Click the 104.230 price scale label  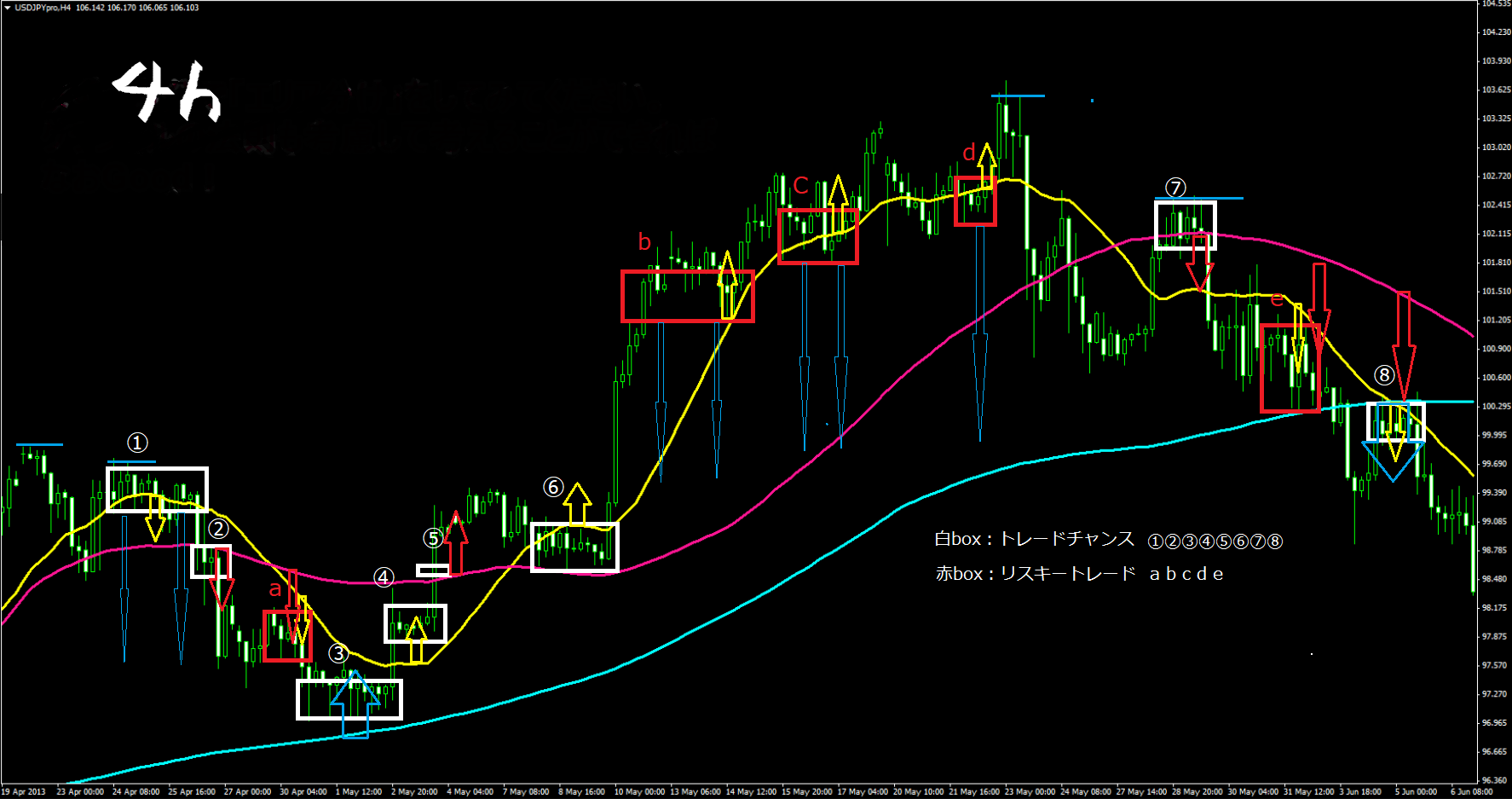pos(1496,32)
